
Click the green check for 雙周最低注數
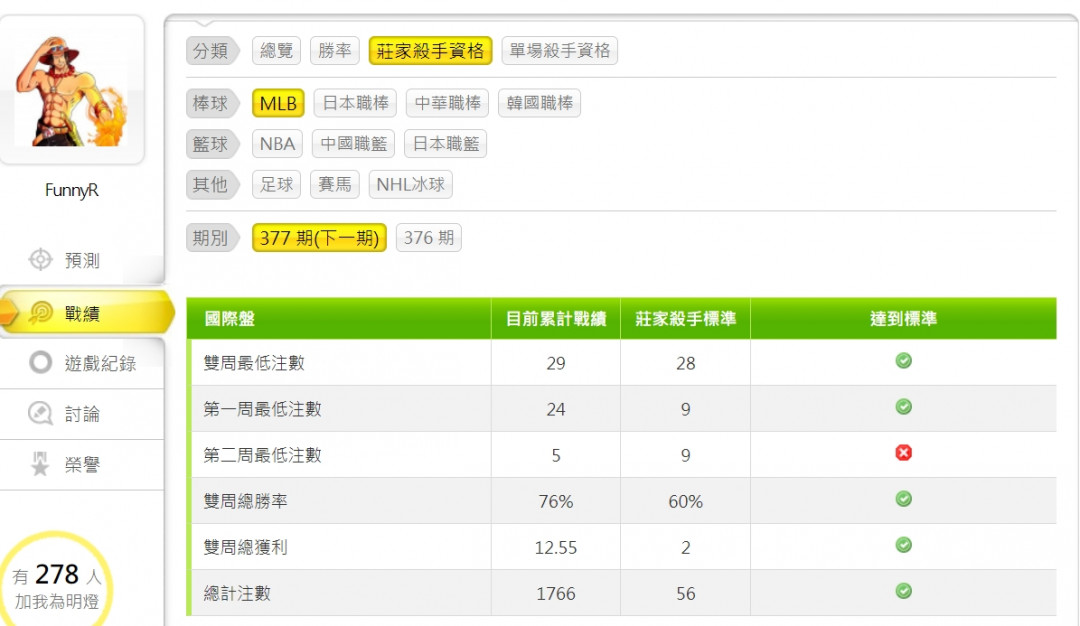point(903,361)
